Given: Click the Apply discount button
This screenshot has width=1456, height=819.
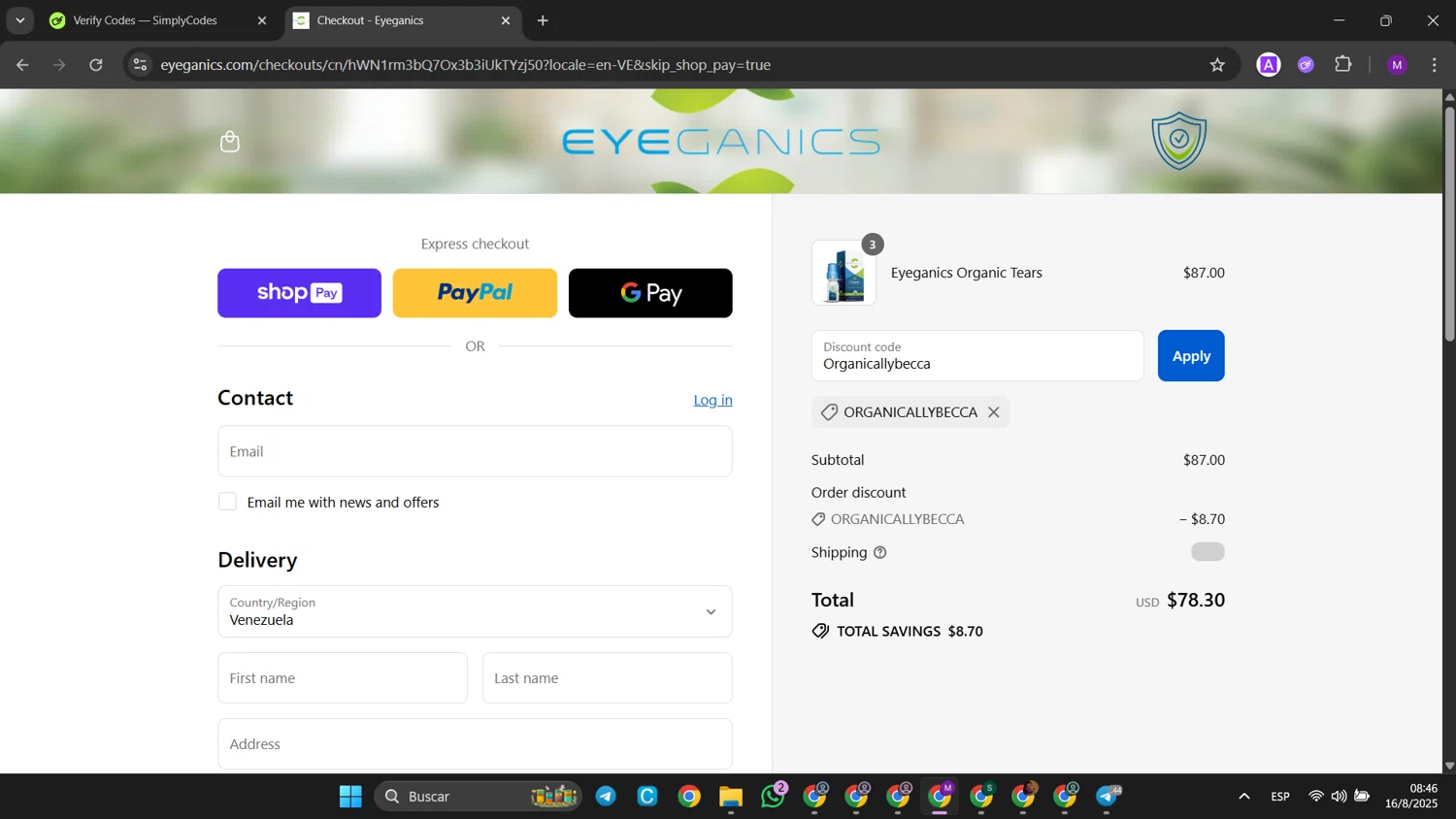Looking at the screenshot, I should (x=1191, y=356).
